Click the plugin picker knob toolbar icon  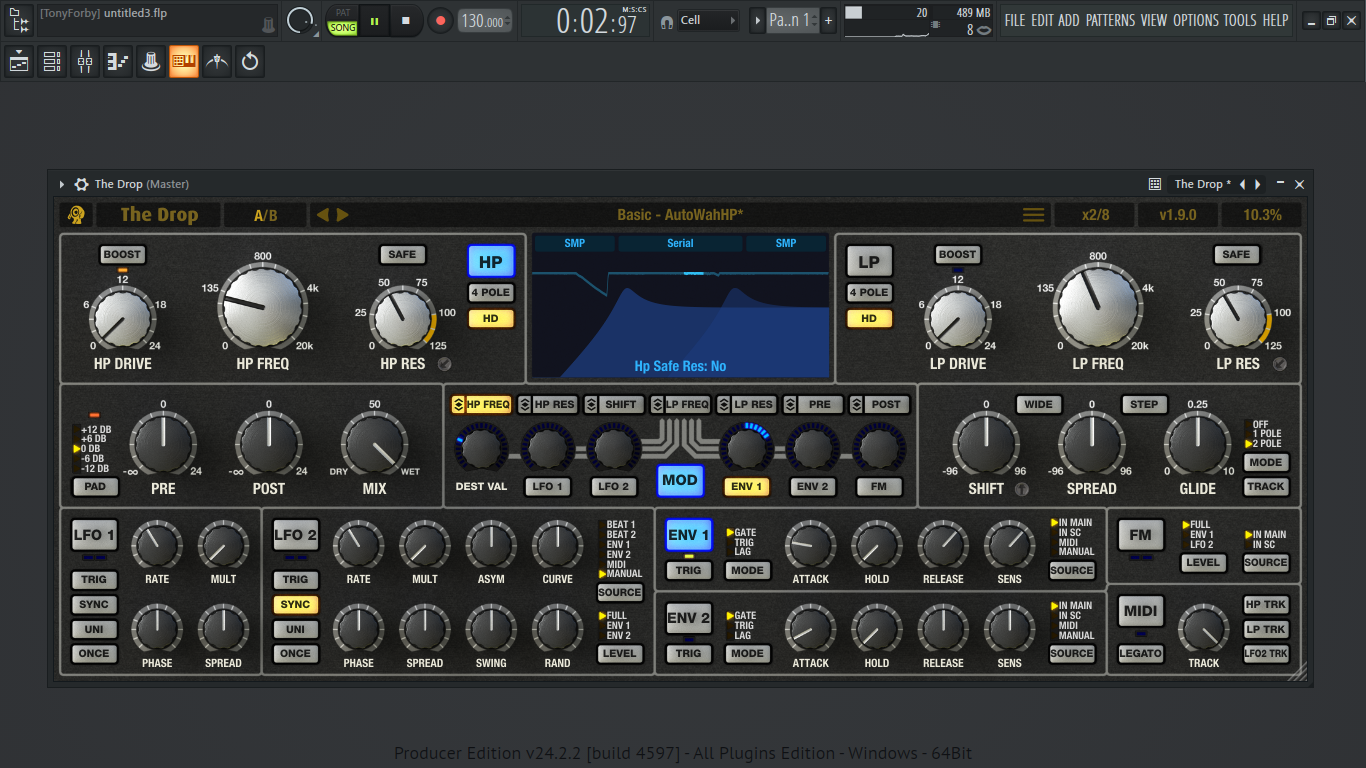click(x=151, y=62)
